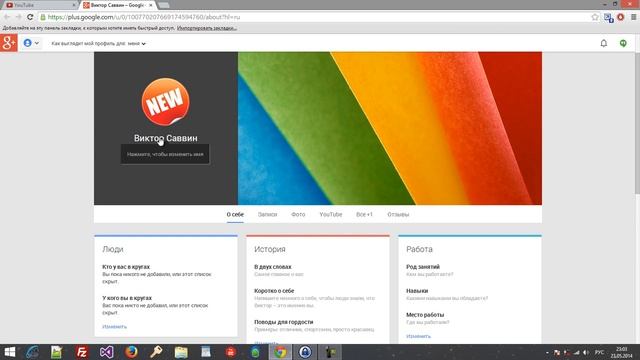This screenshot has height=360, width=640.
Task: Select the 'О себе' tab
Action: (235, 214)
